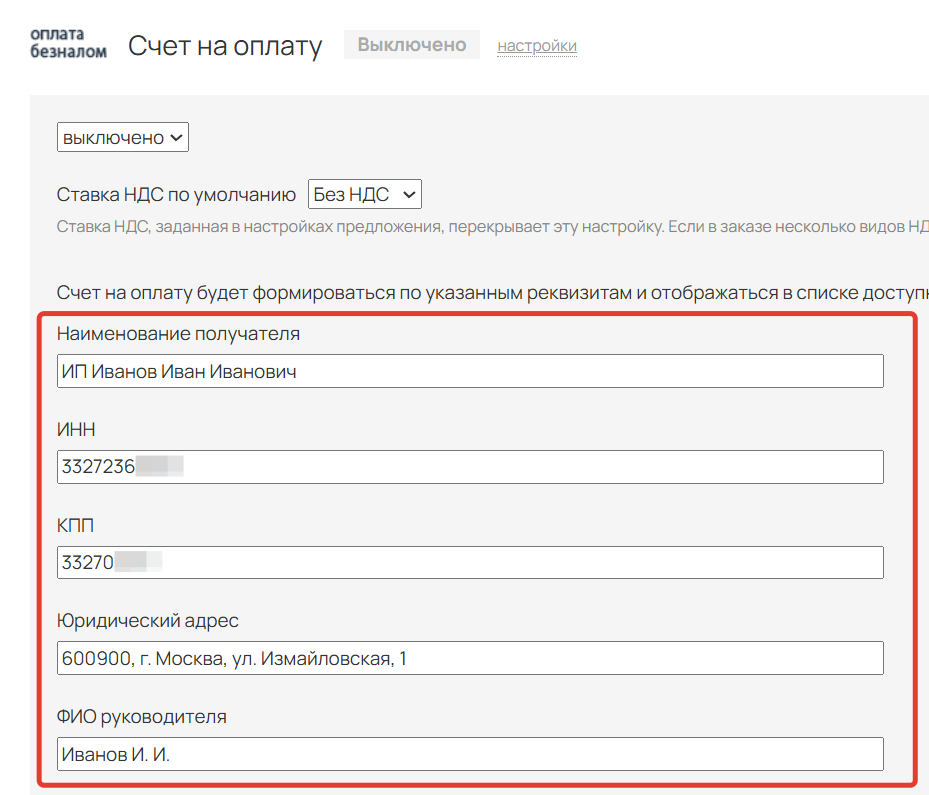Click the ФИО руководителя label
Viewport: 929px width, 795px height.
click(142, 717)
